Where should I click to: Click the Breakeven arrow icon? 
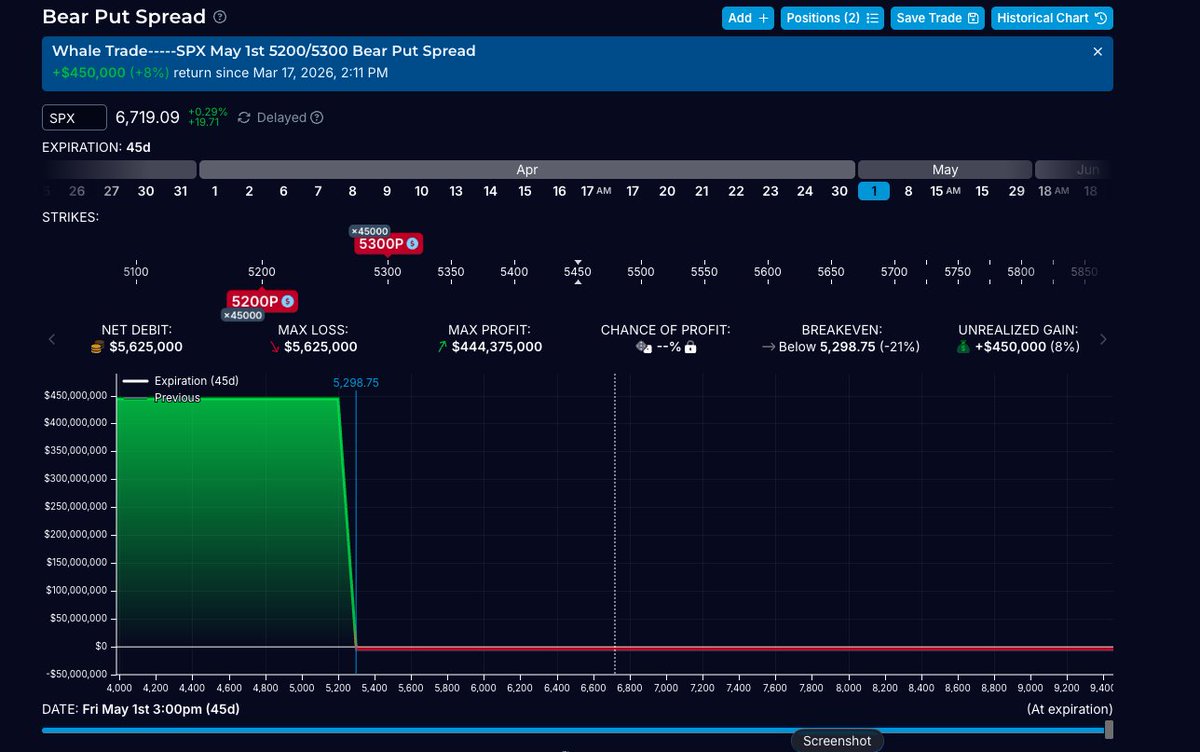pos(768,347)
